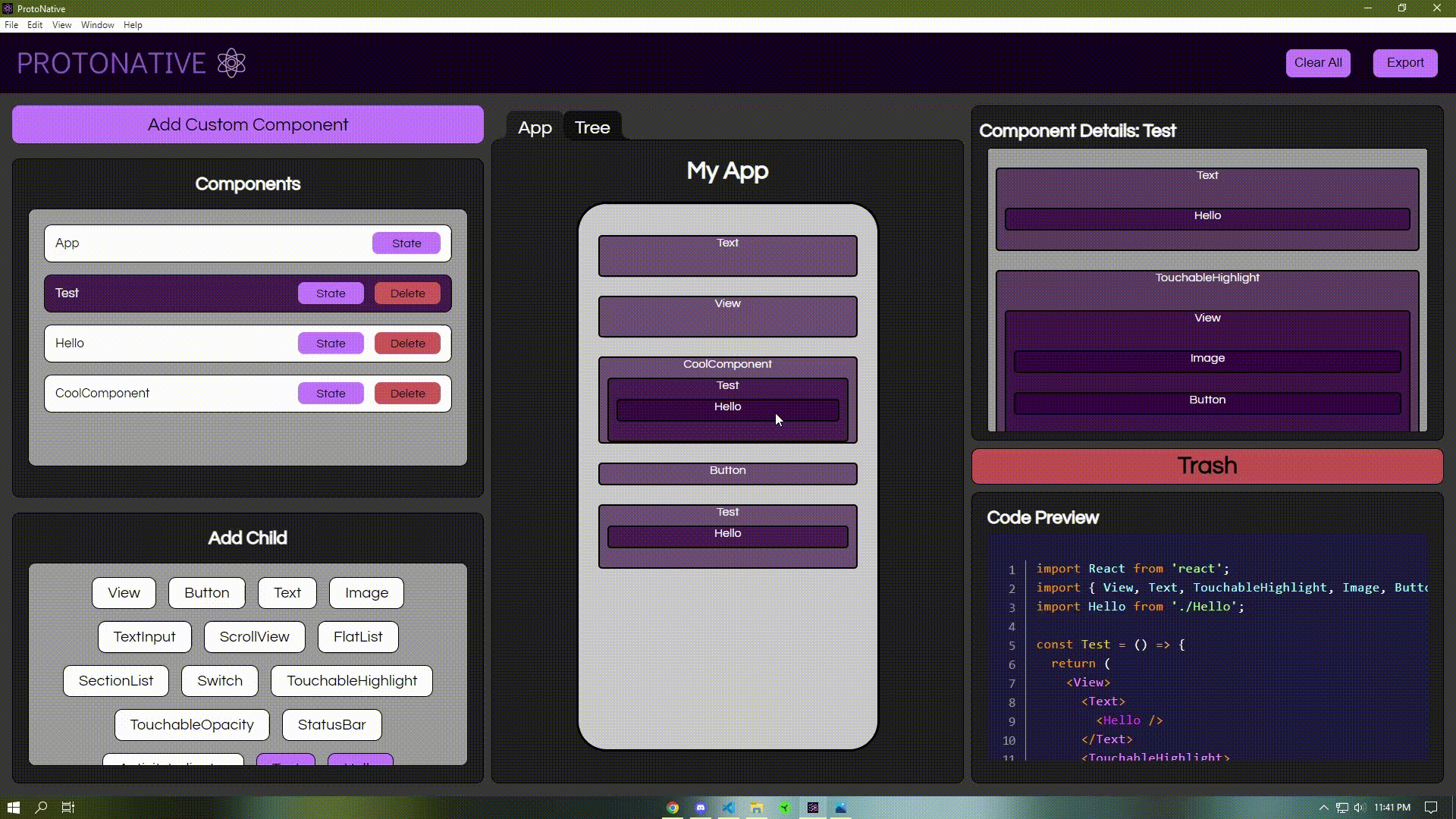
Task: Click Add Custom Component button
Action: tap(248, 125)
